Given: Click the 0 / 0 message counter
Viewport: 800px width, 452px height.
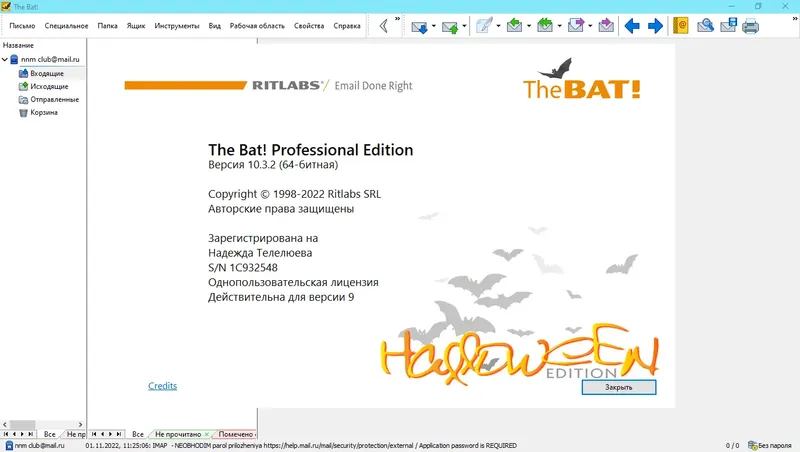Looking at the screenshot, I should tap(732, 445).
